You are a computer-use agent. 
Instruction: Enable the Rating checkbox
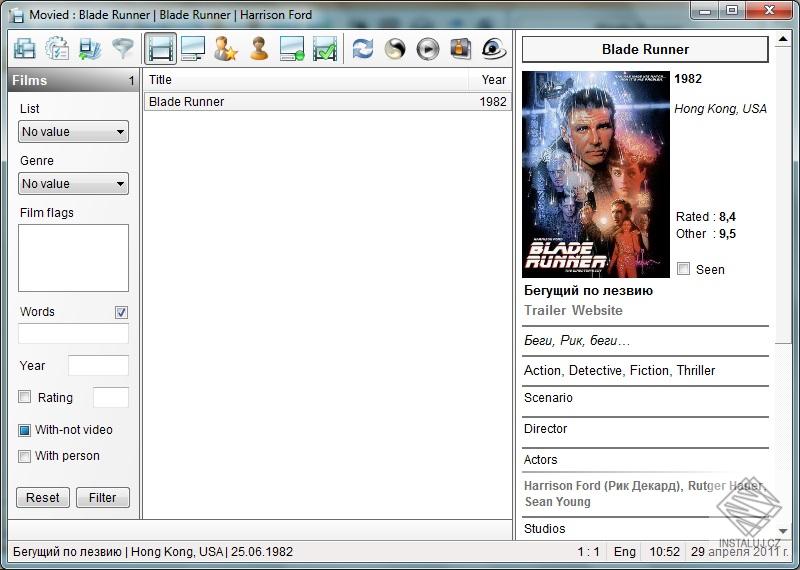coord(24,397)
